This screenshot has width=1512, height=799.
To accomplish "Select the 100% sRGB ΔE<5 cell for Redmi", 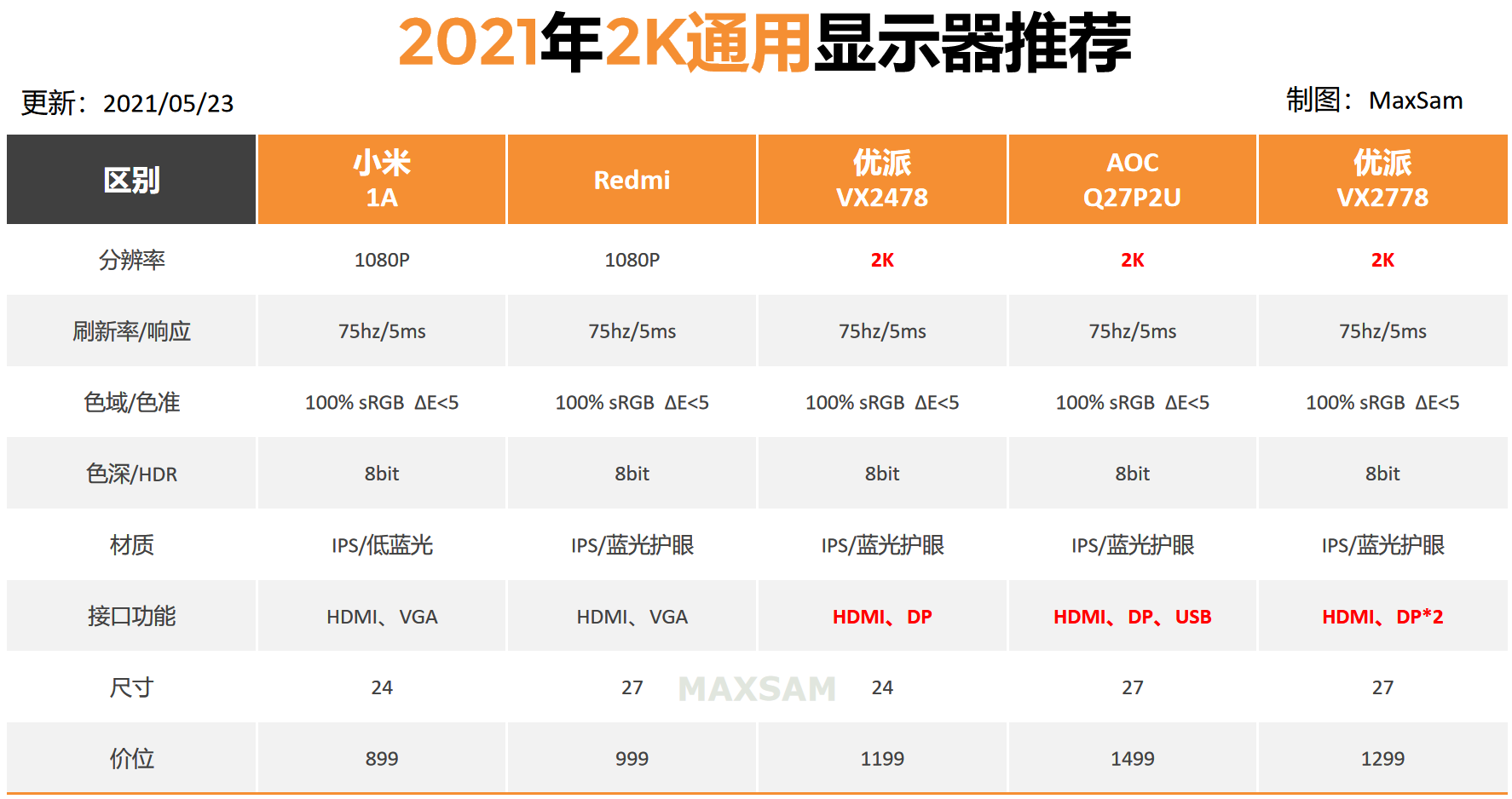I will 632,402.
